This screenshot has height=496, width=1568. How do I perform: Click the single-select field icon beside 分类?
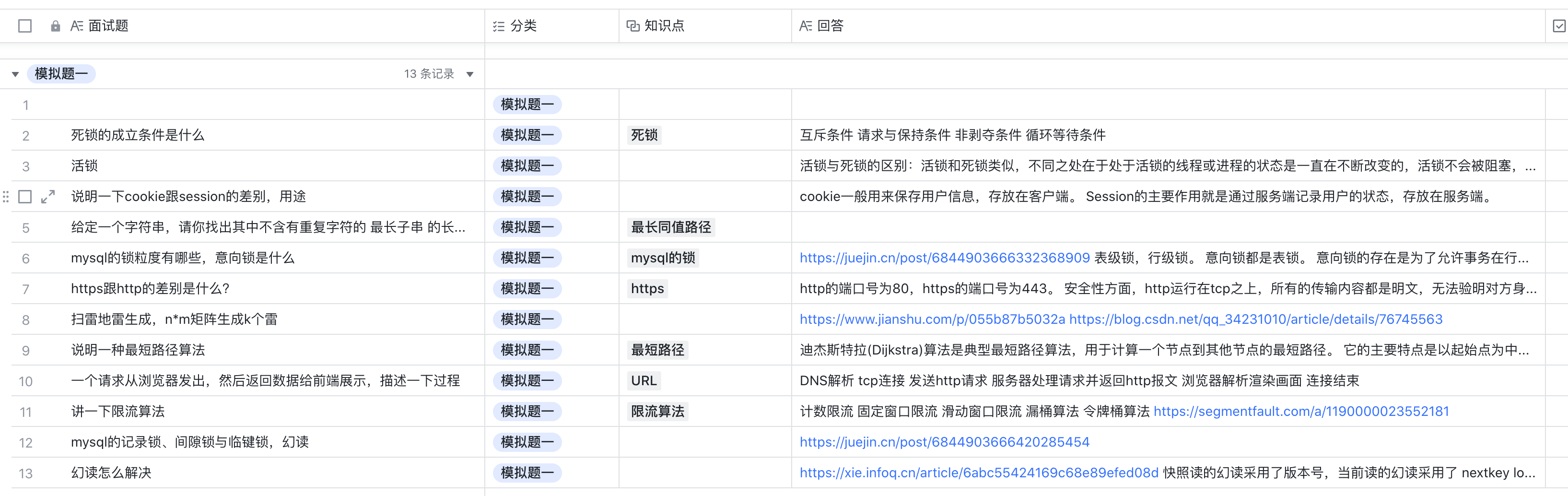[x=499, y=25]
